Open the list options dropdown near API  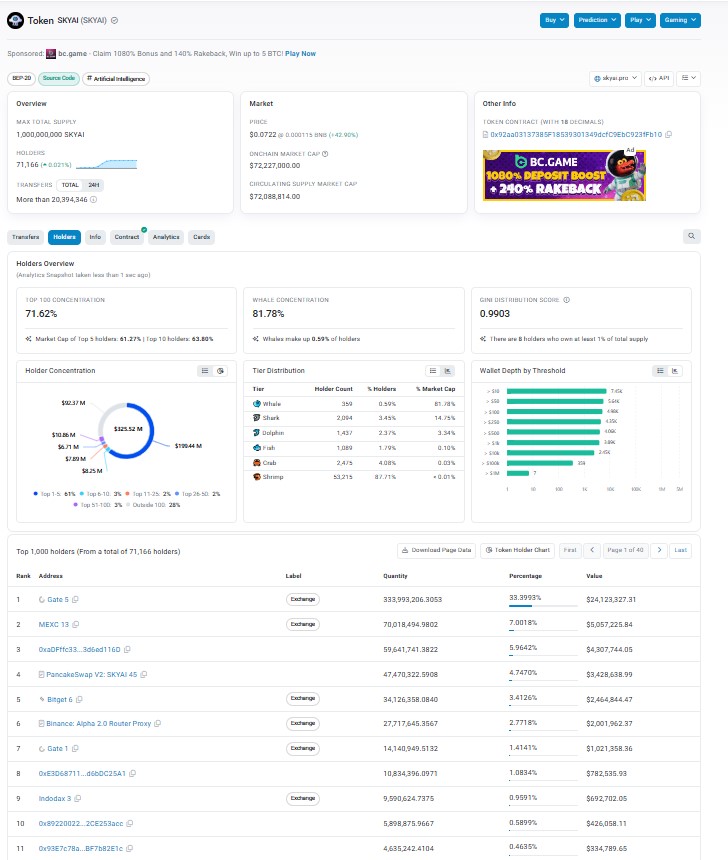689,78
